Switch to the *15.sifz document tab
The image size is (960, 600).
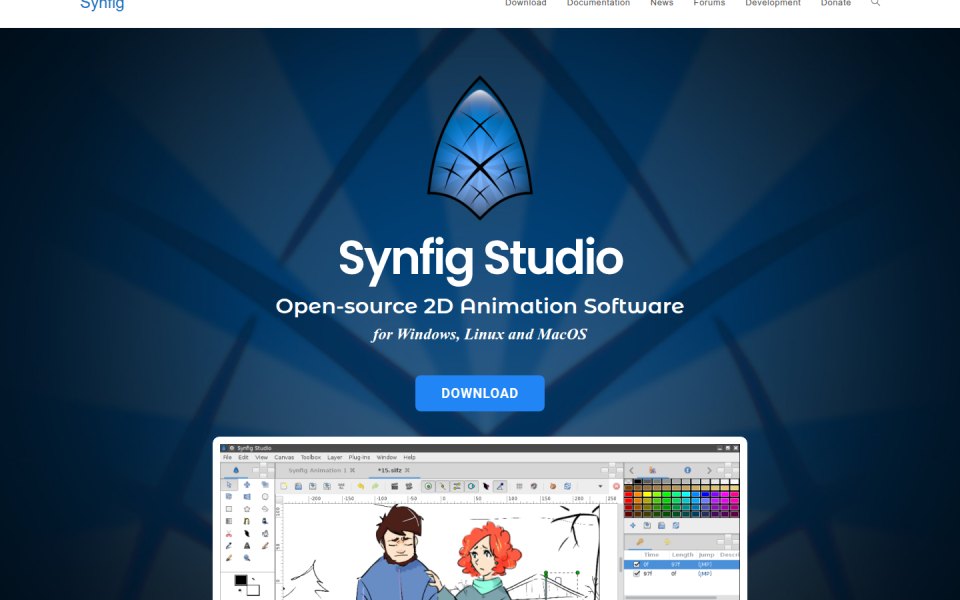tap(390, 470)
